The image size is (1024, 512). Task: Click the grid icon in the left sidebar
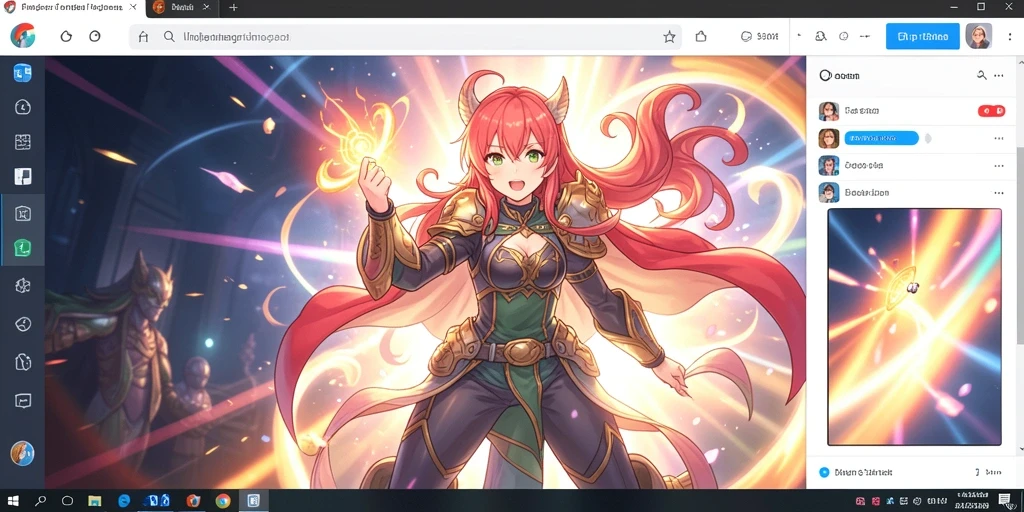[23, 142]
